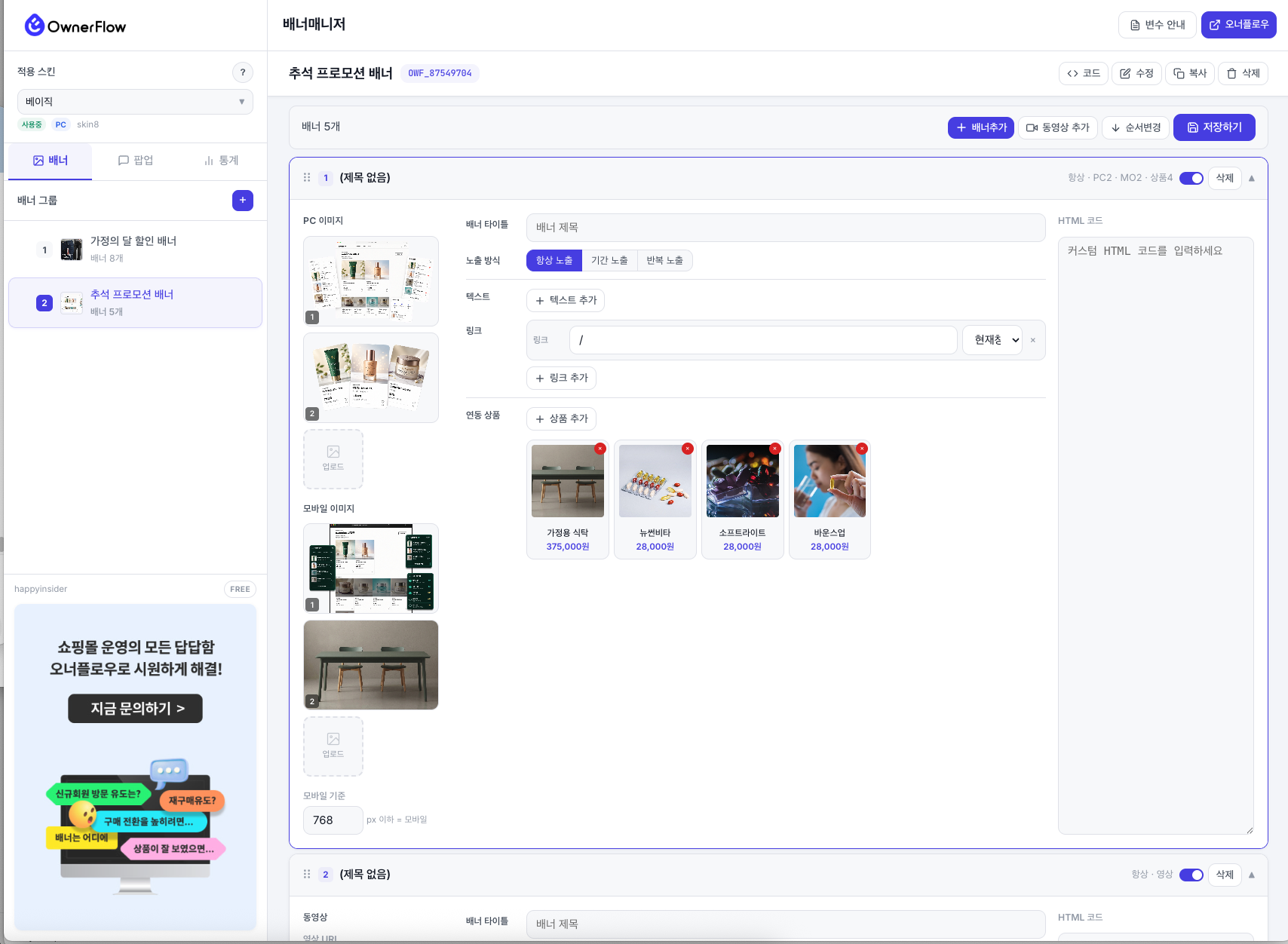Collapse banner 1 panel with arrow
Screen dimensions: 1288x944
click(x=1252, y=178)
